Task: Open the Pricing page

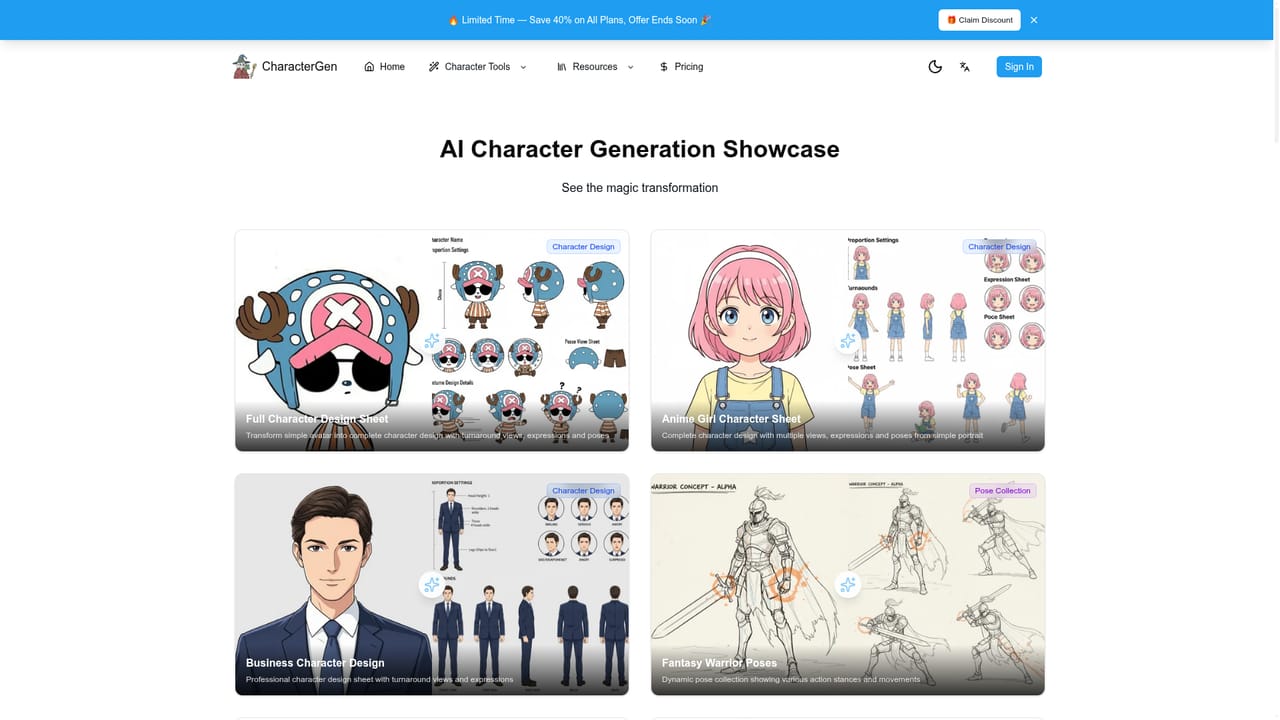Action: click(681, 67)
